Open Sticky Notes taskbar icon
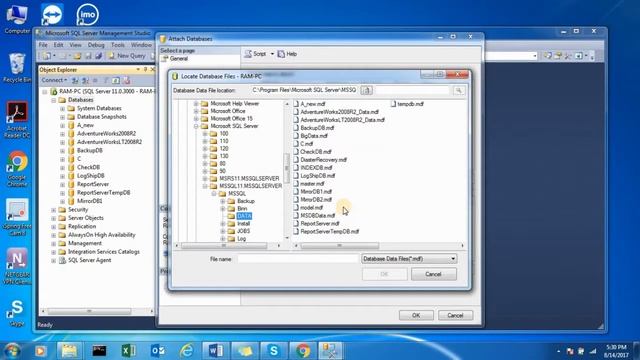 point(244,351)
